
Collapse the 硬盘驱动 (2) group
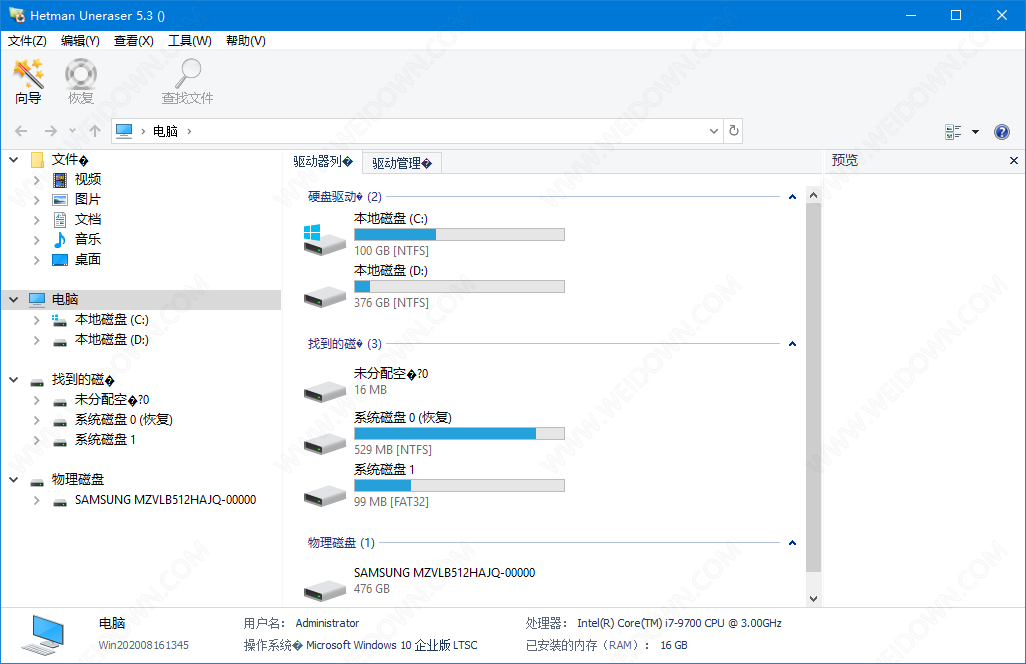(792, 197)
